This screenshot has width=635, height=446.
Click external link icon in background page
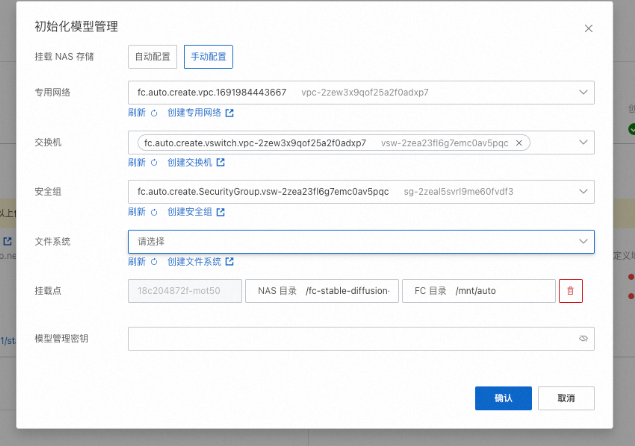tap(8, 241)
